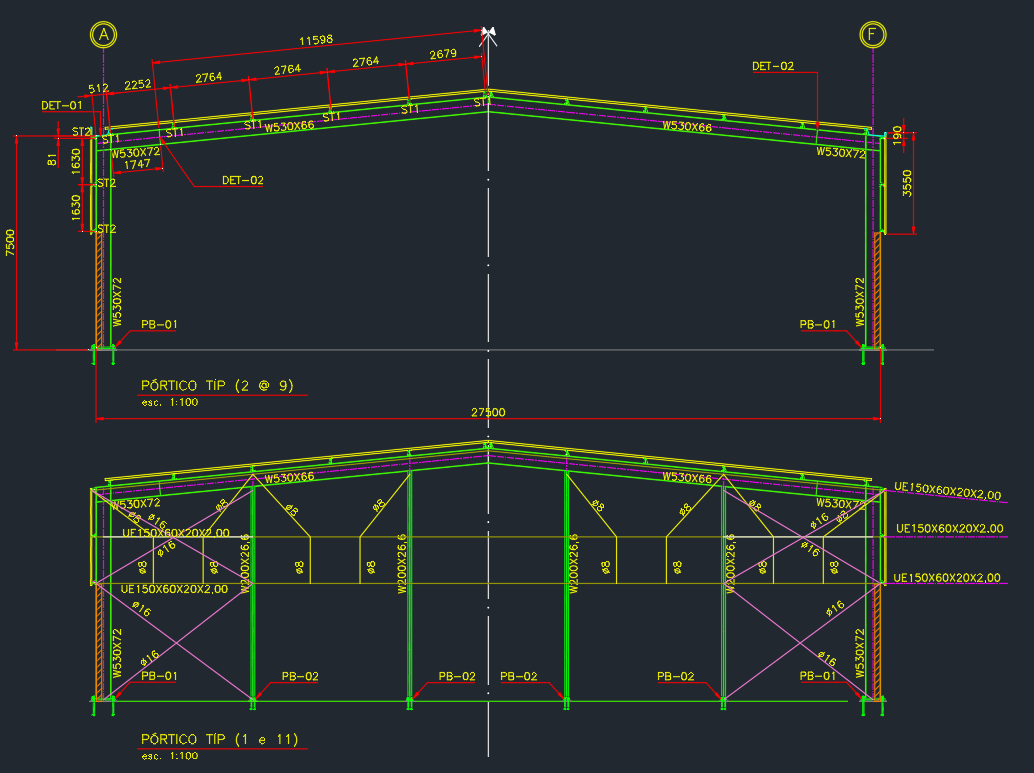Image resolution: width=1034 pixels, height=773 pixels.
Task: Click the topmost UE150X60X20X2,00 label on right
Action: click(x=948, y=494)
